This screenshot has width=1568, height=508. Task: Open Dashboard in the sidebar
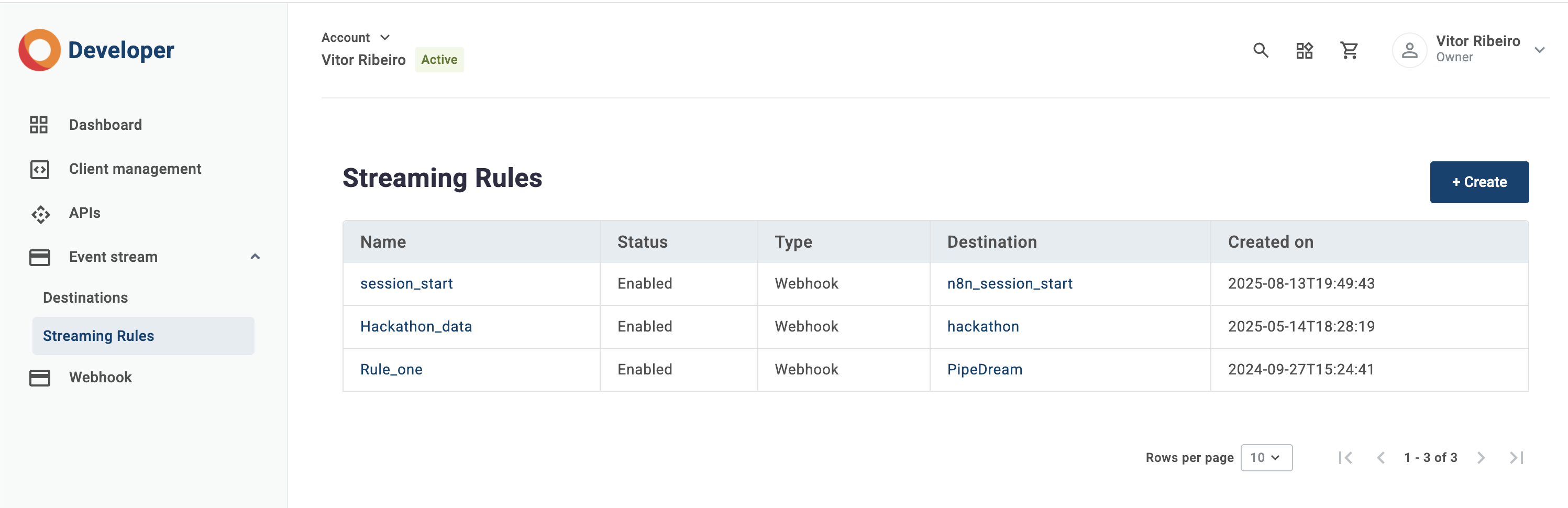pos(105,125)
